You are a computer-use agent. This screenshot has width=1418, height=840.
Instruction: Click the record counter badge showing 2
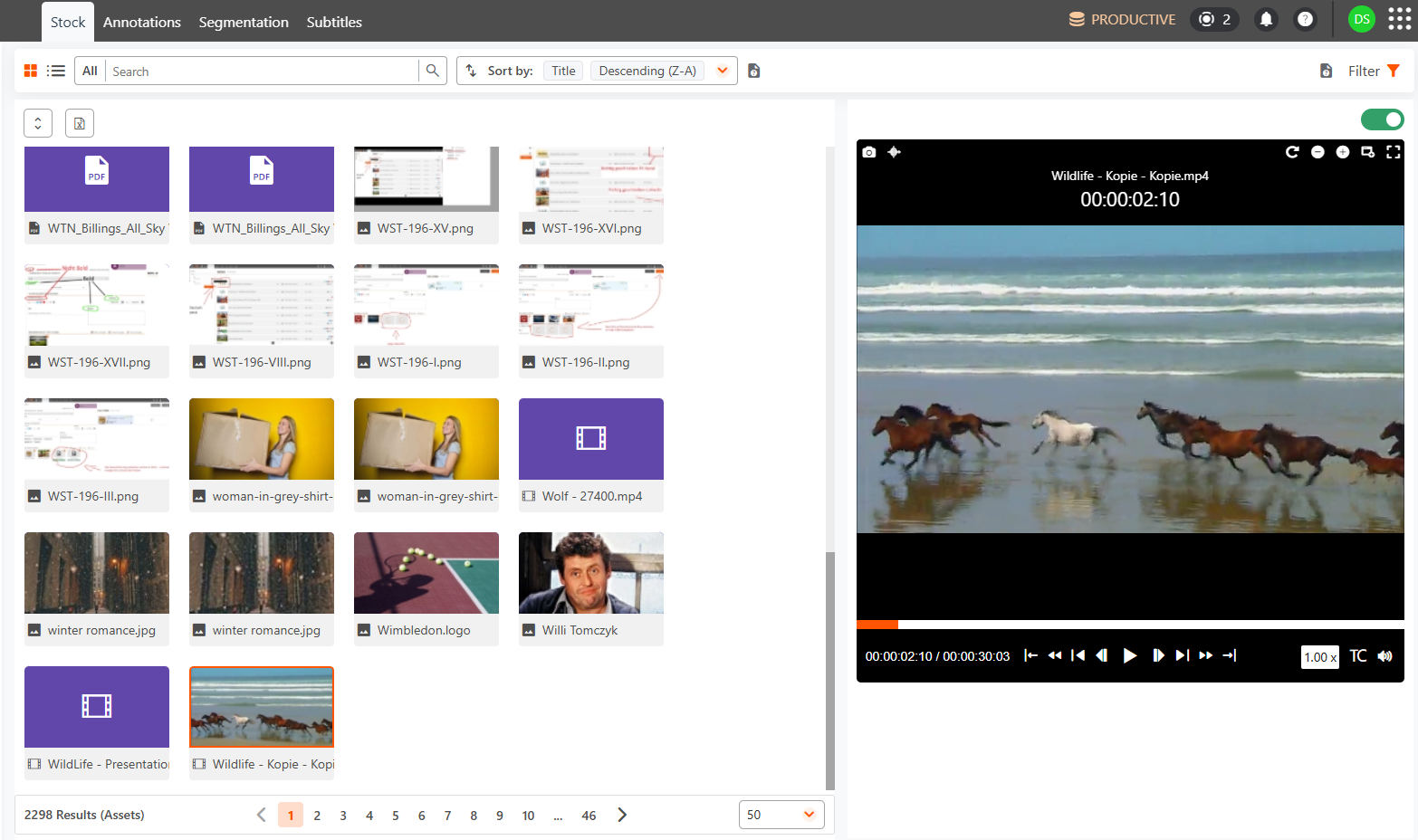pyautogui.click(x=1214, y=19)
